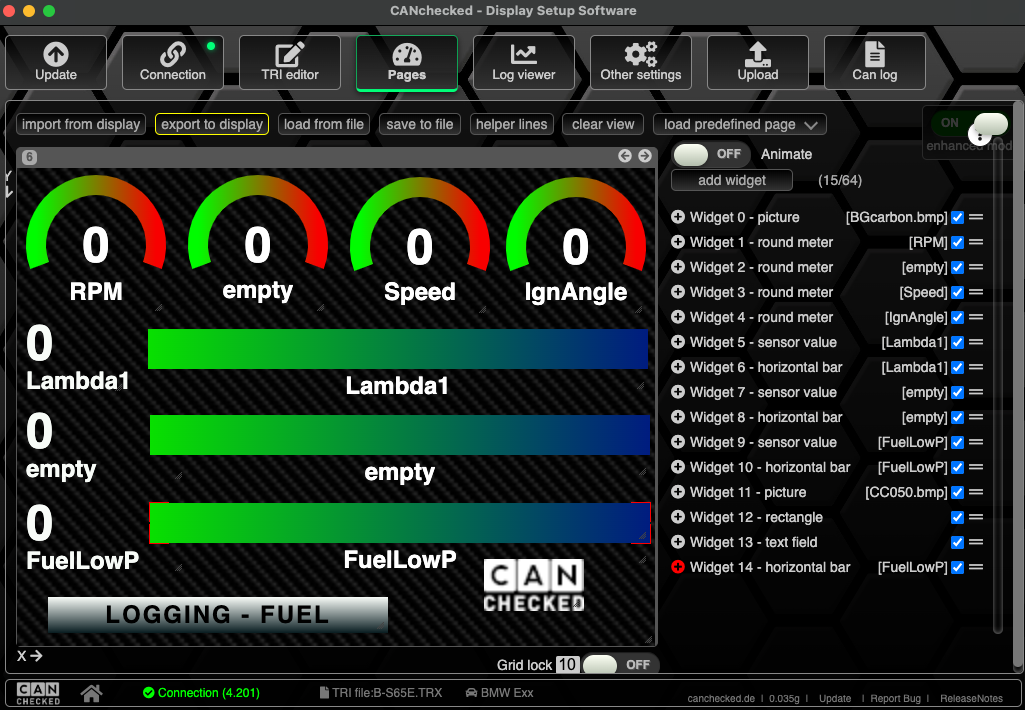Click the add widget button

[731, 180]
